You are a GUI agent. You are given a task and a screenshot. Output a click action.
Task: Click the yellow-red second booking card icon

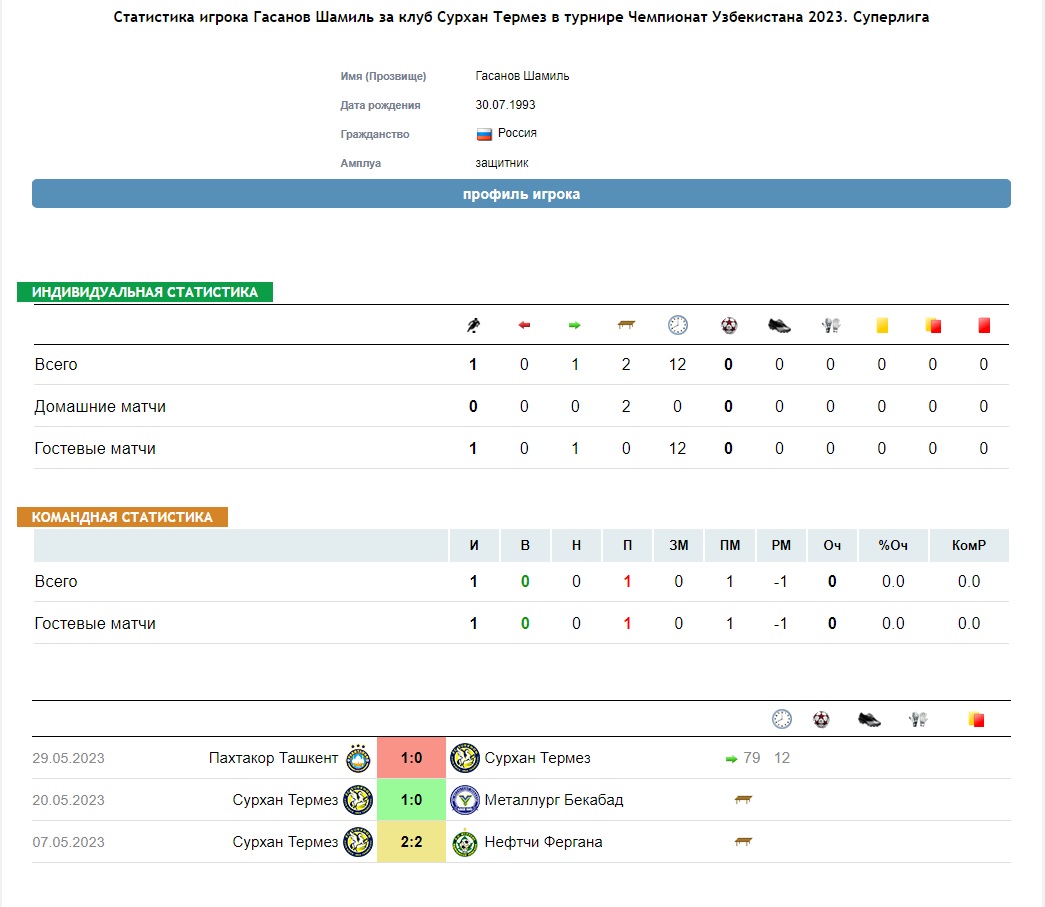point(933,325)
